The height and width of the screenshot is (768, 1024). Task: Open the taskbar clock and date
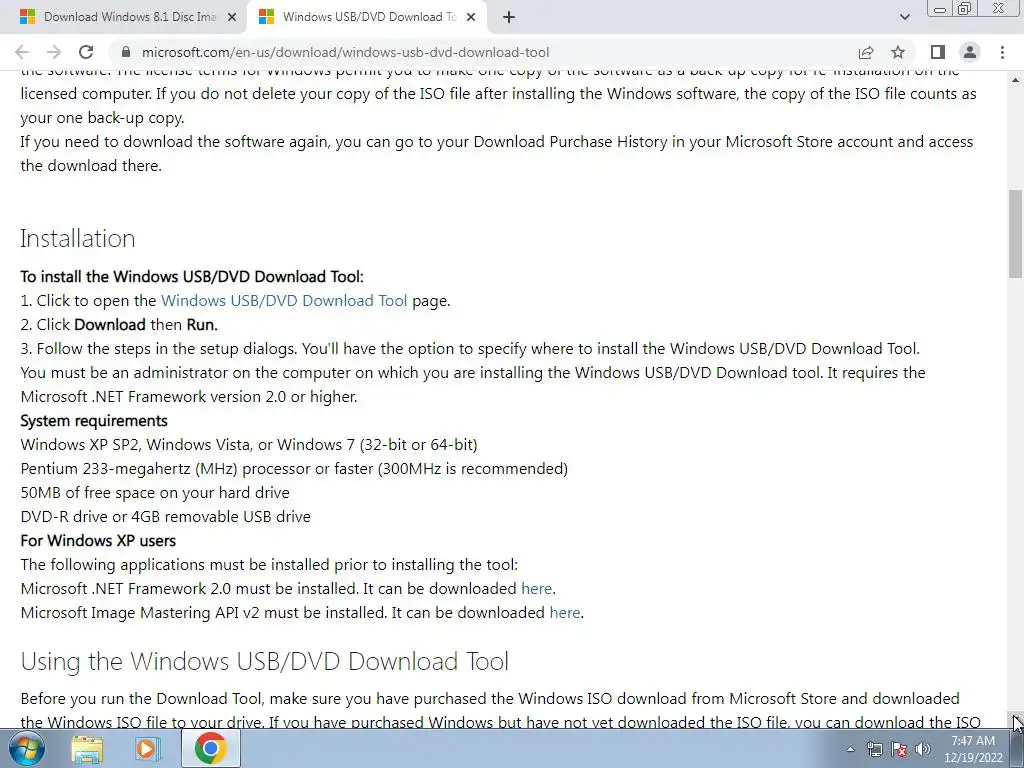973,749
